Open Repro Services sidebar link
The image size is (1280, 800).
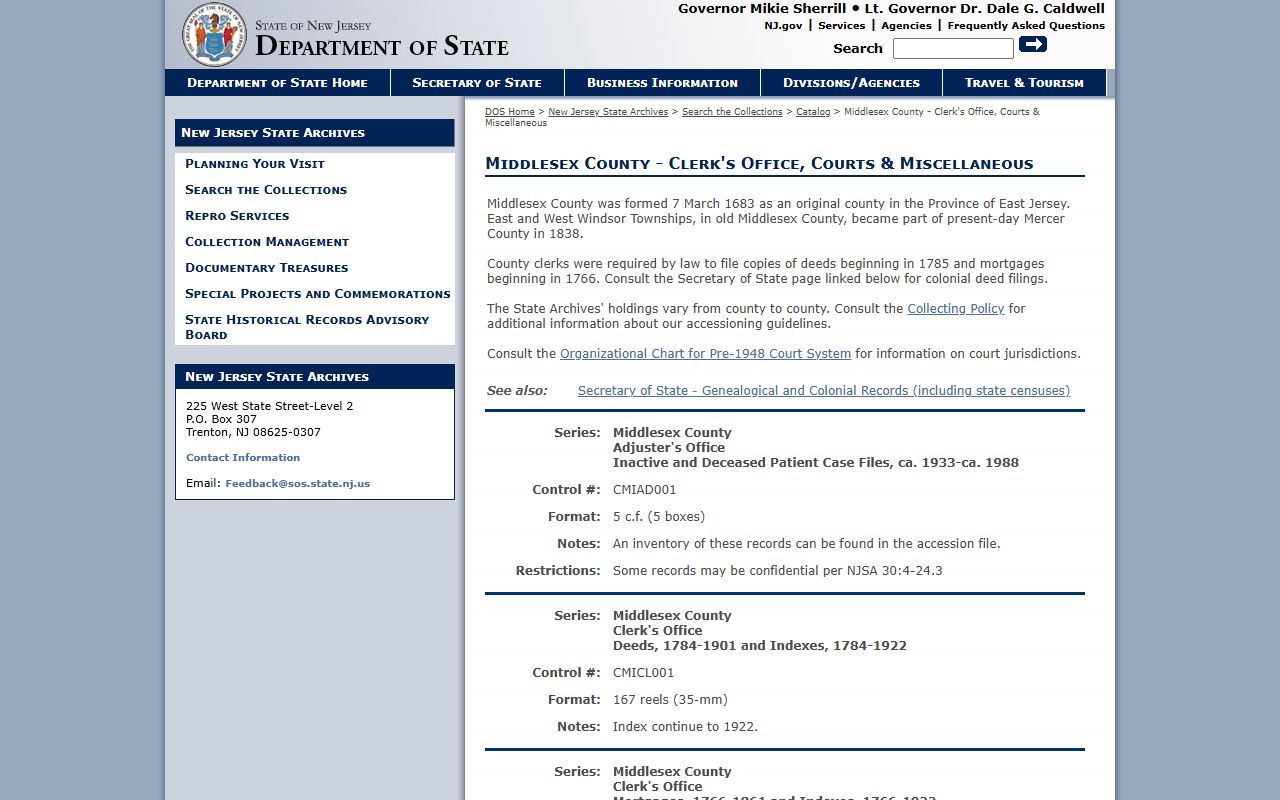(x=237, y=216)
